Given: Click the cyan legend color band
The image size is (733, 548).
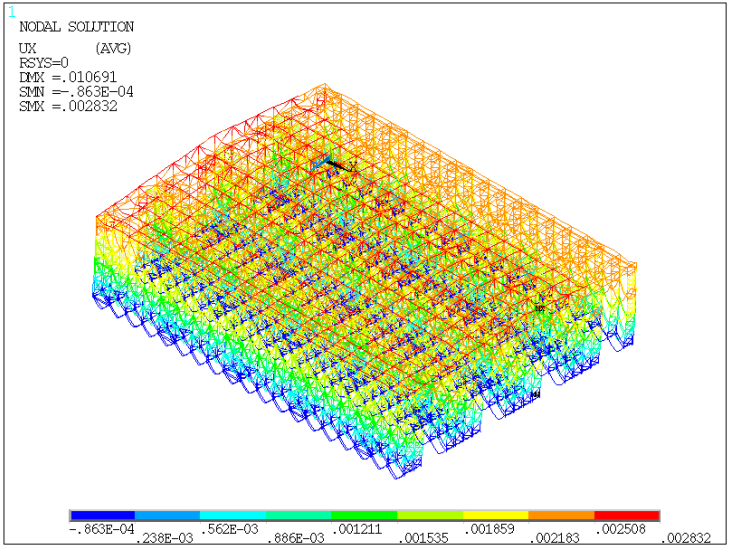Looking at the screenshot, I should tap(233, 515).
